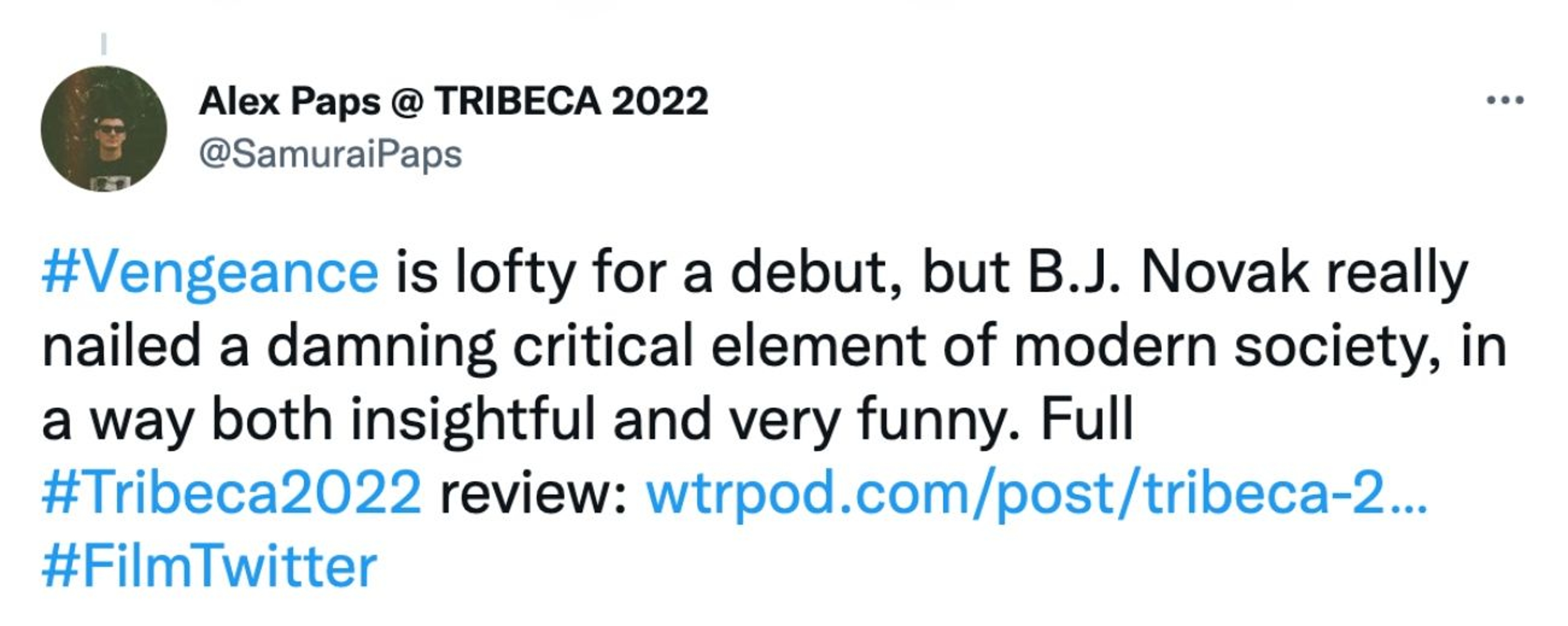1568x626 pixels.
Task: Follow the #Tribeca2022 hashtag link
Action: [231, 492]
